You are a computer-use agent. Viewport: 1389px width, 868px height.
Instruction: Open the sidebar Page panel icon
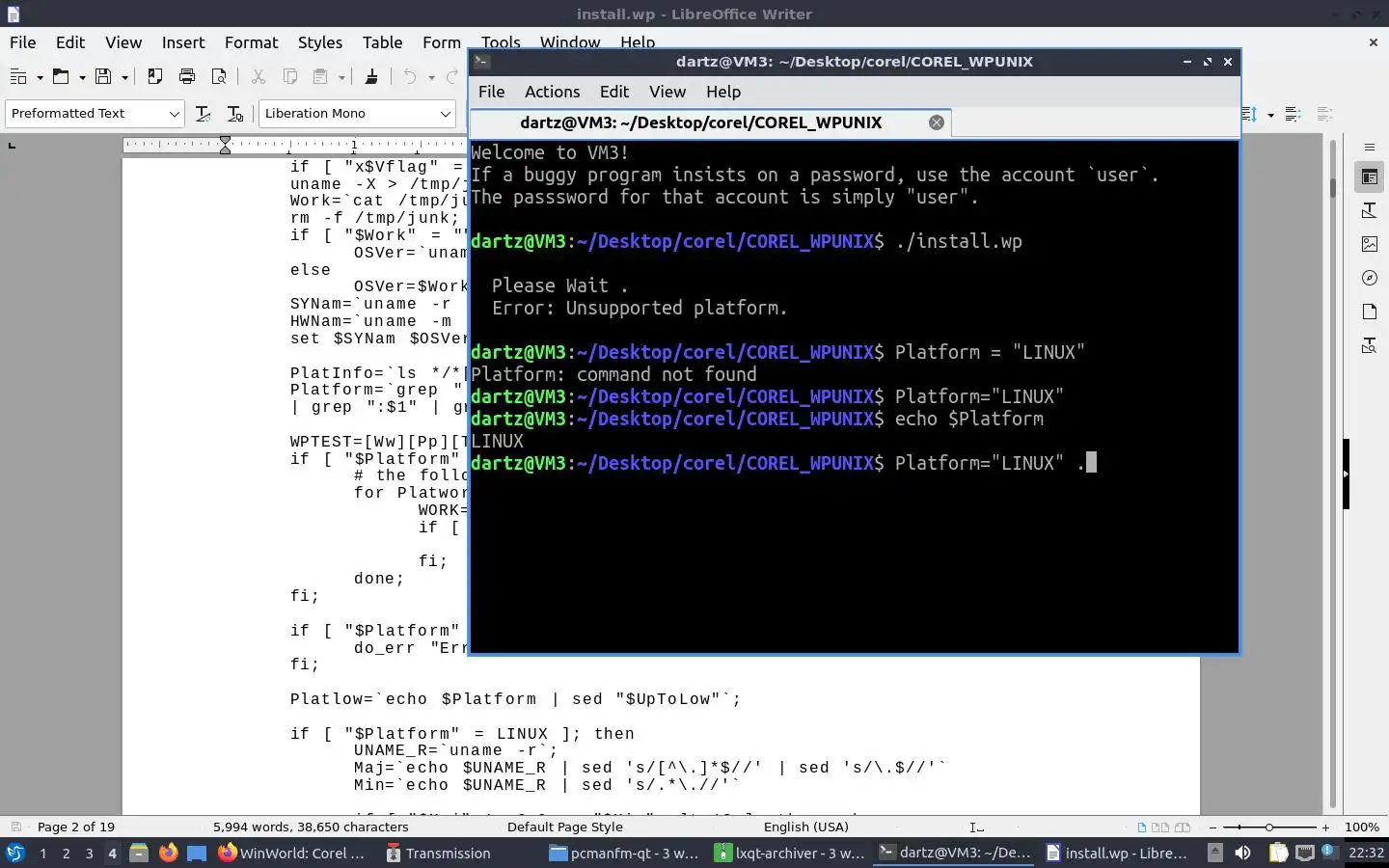(1369, 312)
